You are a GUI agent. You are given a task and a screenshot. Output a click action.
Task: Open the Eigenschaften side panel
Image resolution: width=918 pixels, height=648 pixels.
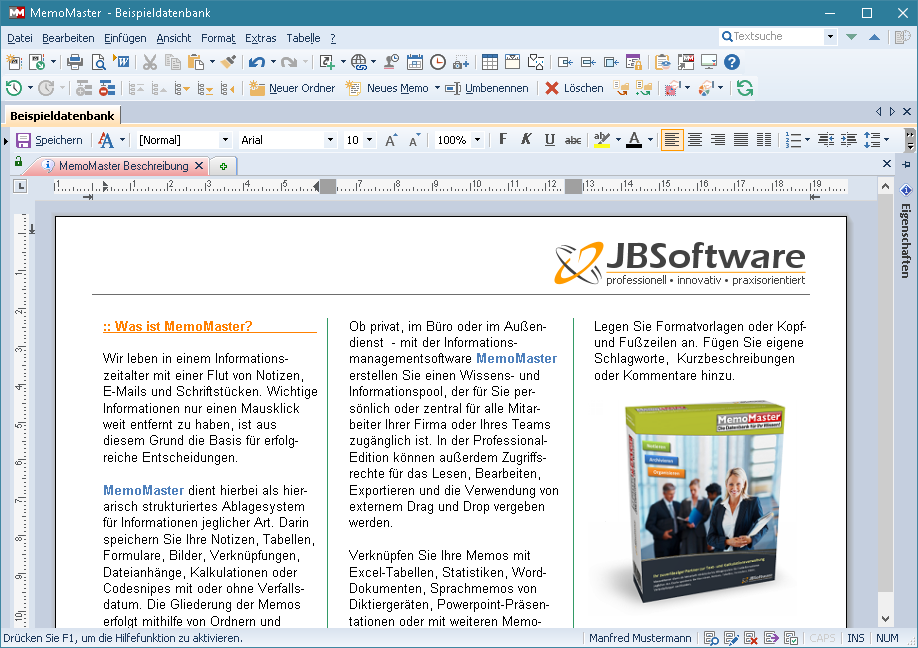coord(906,233)
